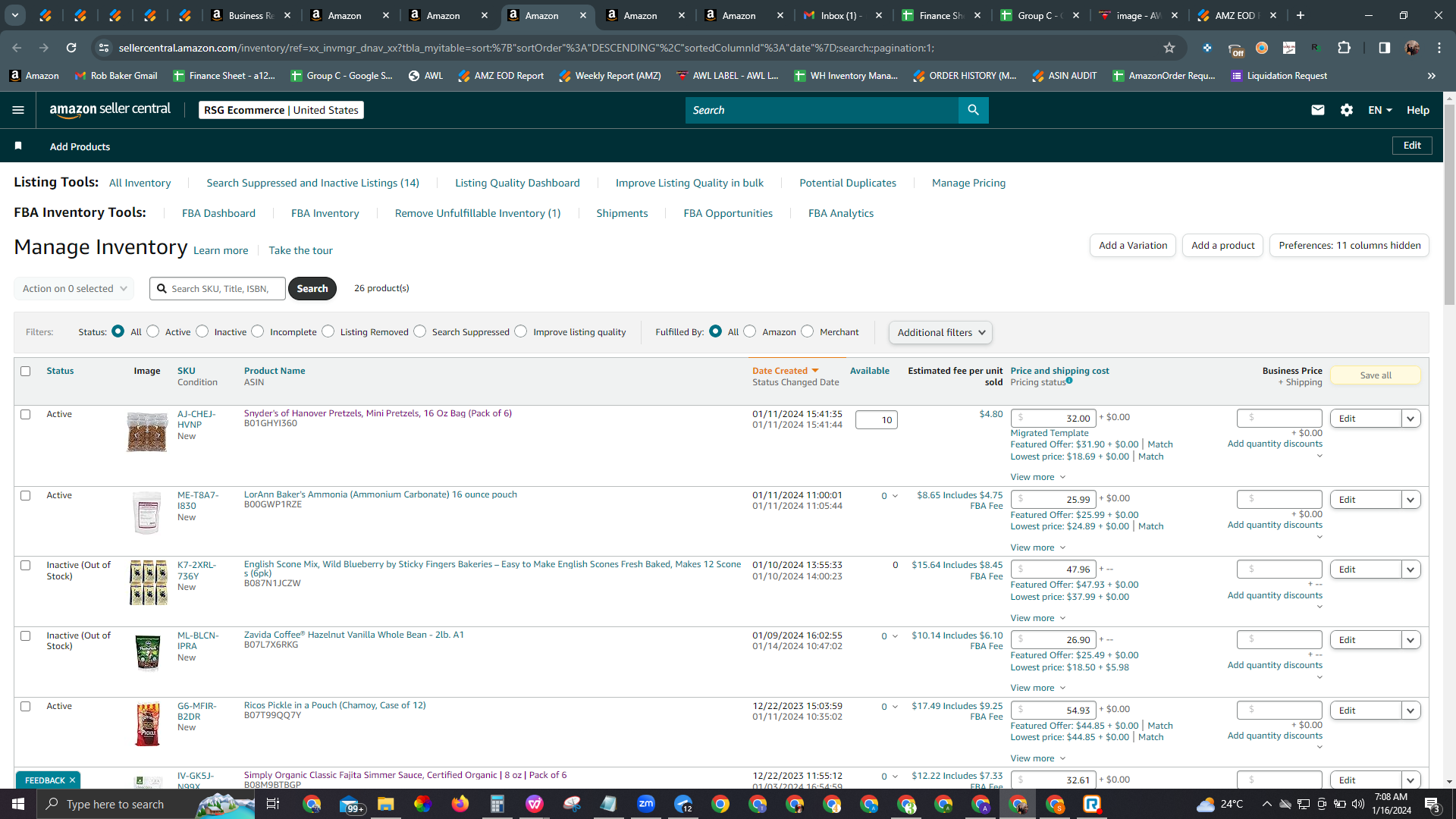Open the Seller Central hamburger menu

coord(18,110)
